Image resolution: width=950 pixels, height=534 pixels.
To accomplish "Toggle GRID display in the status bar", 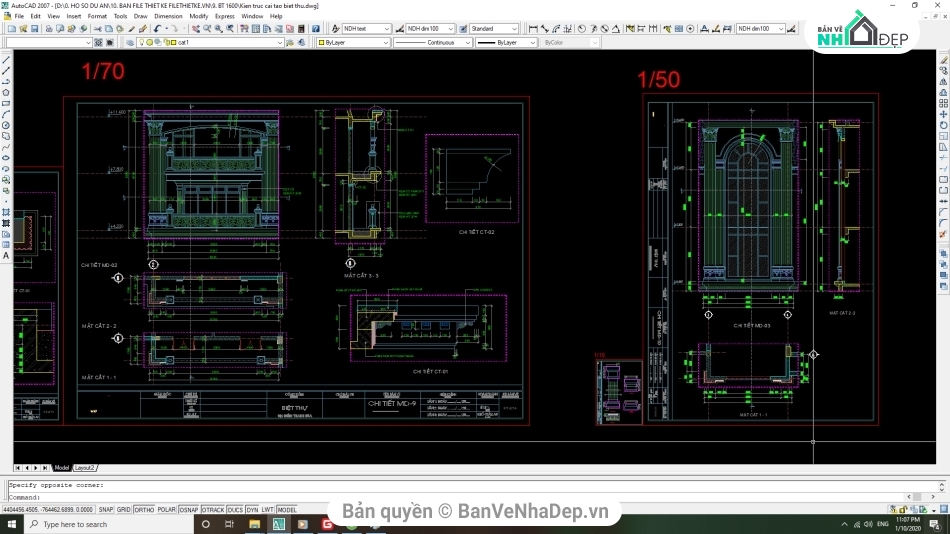I will click(x=123, y=509).
